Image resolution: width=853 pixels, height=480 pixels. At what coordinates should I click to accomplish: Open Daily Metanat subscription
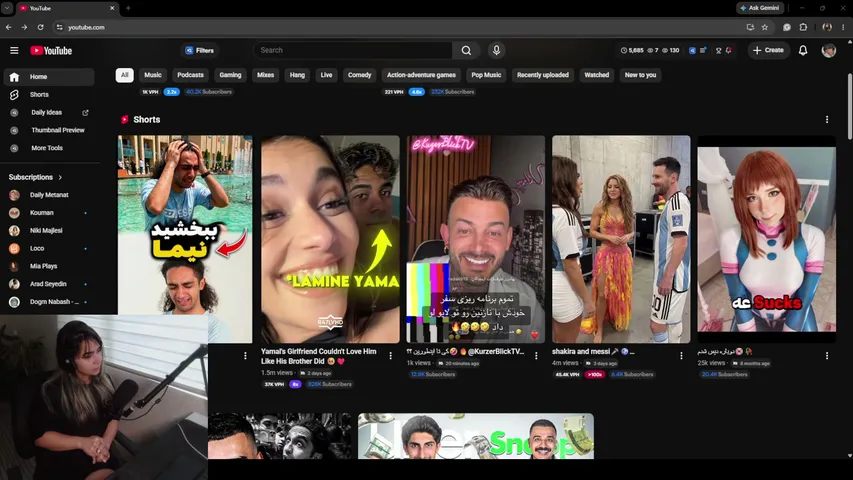click(x=49, y=195)
